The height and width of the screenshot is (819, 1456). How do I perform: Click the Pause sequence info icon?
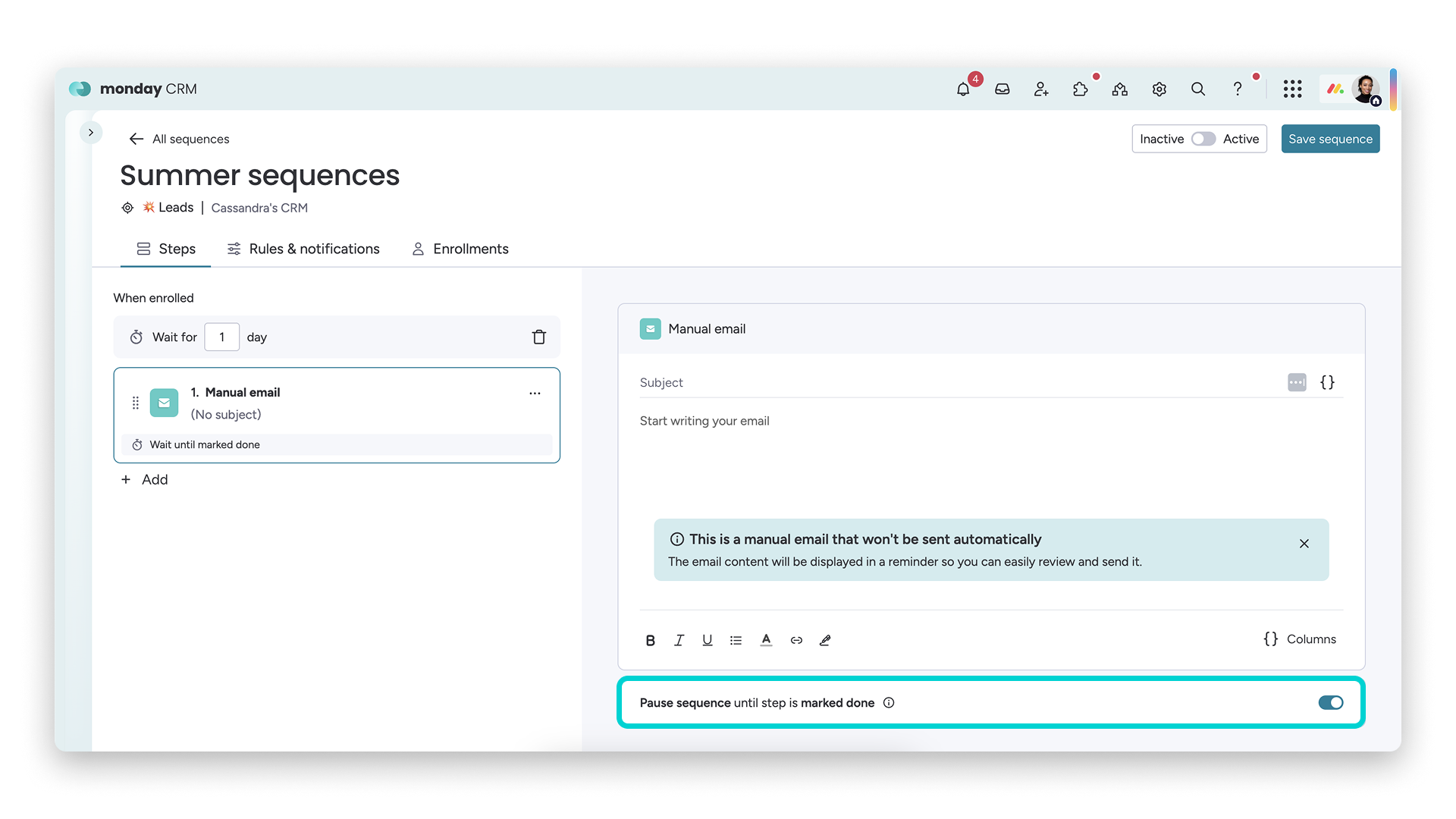point(889,703)
